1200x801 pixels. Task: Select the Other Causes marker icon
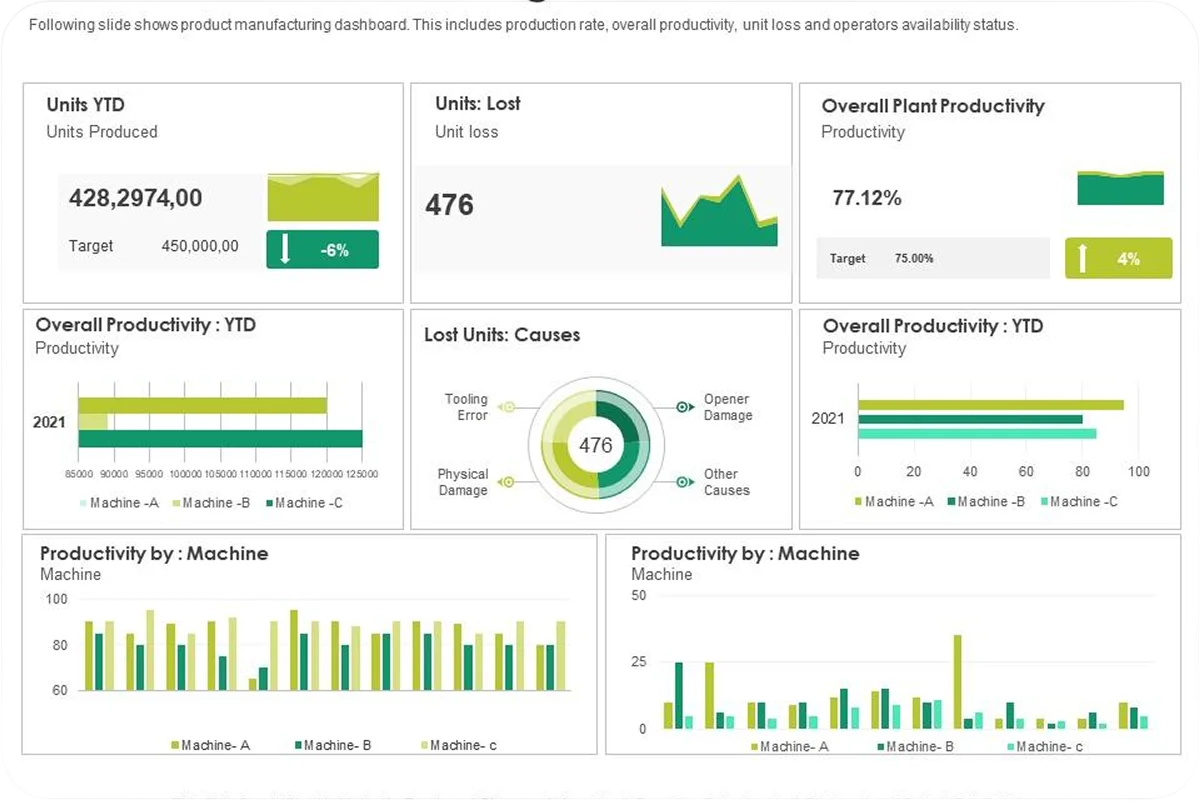coord(684,482)
